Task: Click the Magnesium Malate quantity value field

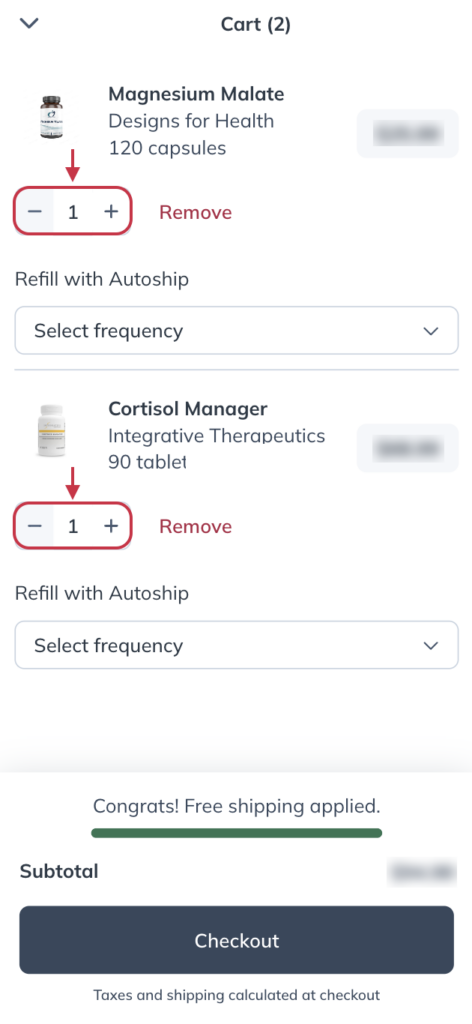Action: pos(73,212)
